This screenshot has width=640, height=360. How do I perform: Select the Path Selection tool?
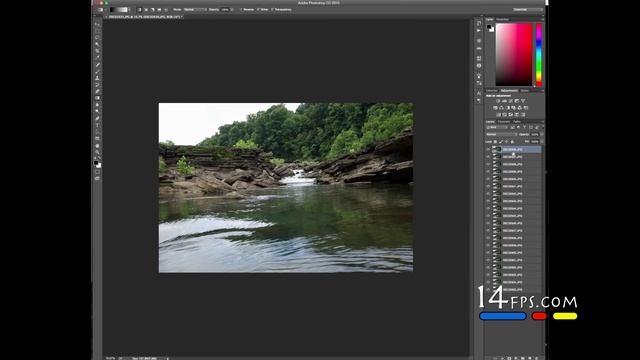[97, 132]
